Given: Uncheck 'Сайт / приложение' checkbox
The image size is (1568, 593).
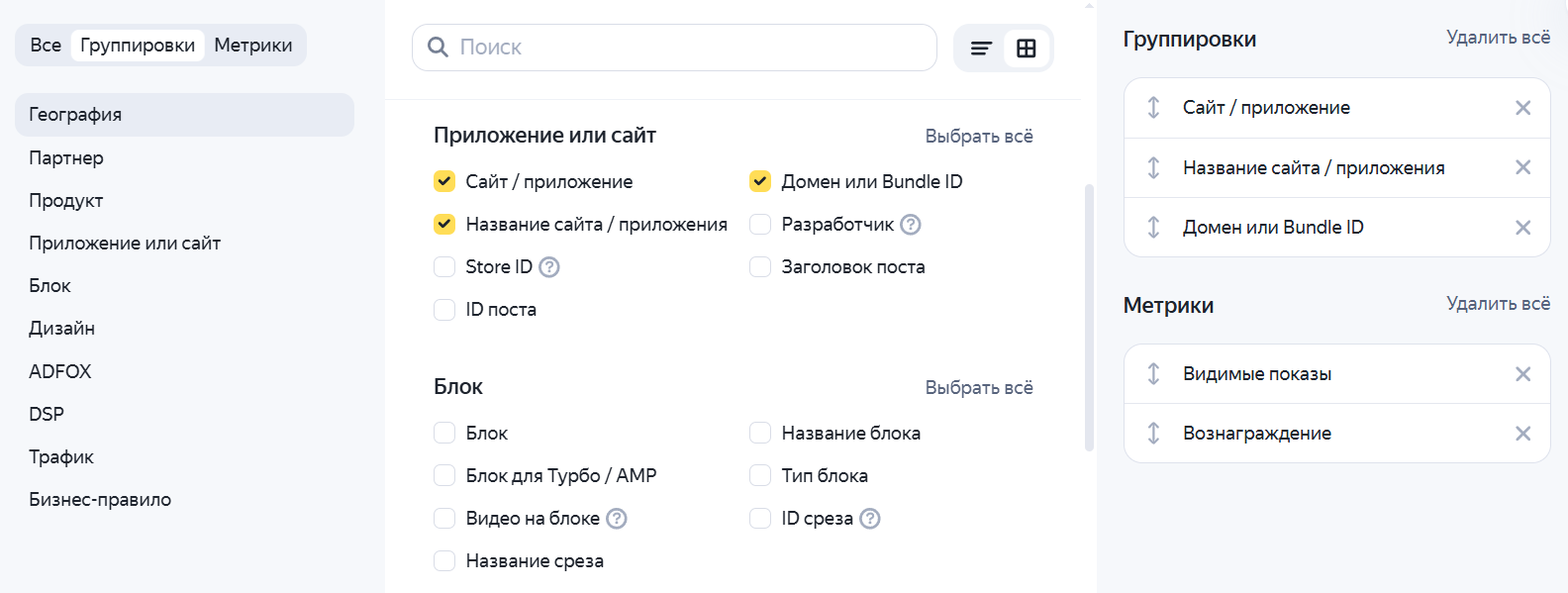Looking at the screenshot, I should click(444, 182).
